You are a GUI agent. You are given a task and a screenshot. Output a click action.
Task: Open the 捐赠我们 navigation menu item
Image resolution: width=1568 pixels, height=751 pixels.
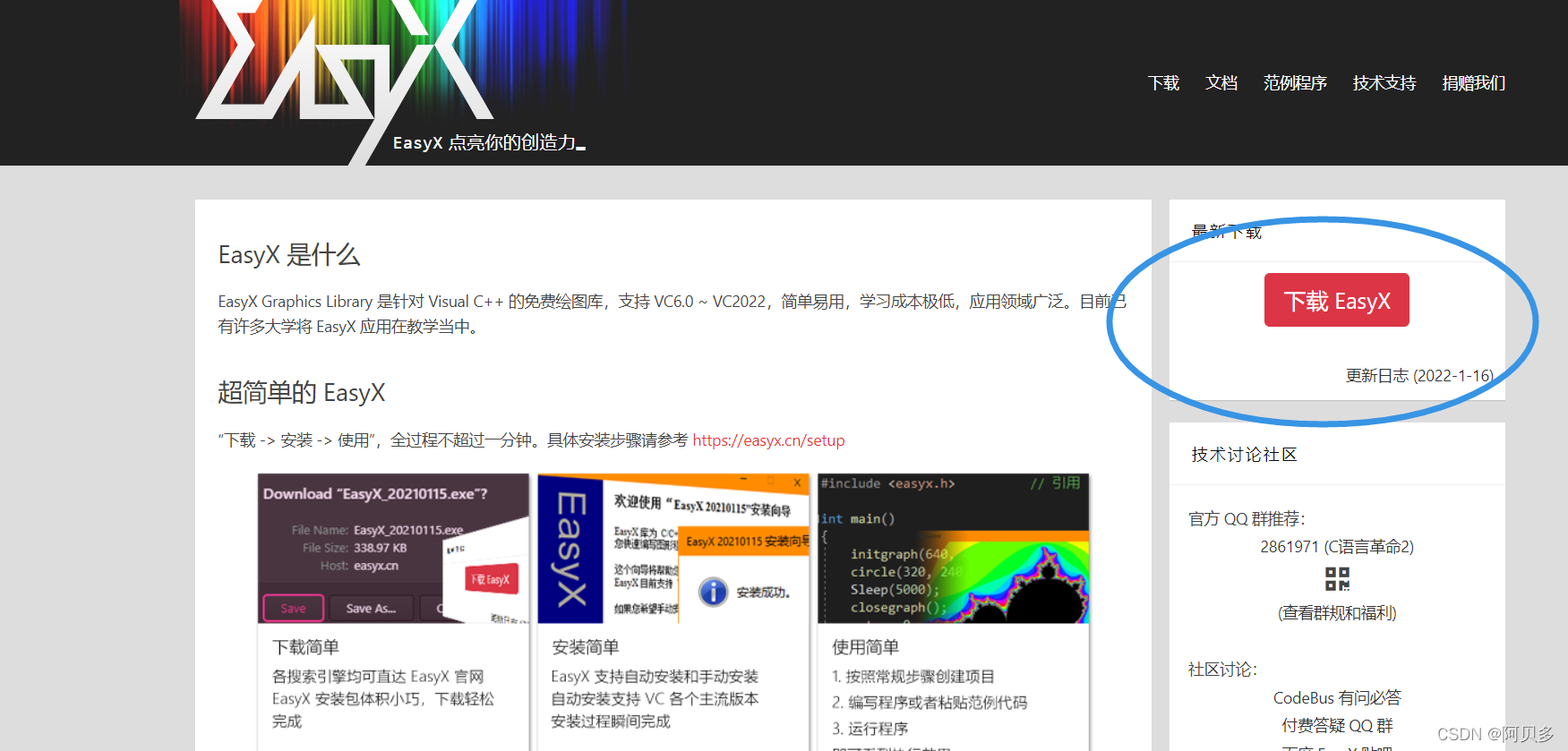1474,83
